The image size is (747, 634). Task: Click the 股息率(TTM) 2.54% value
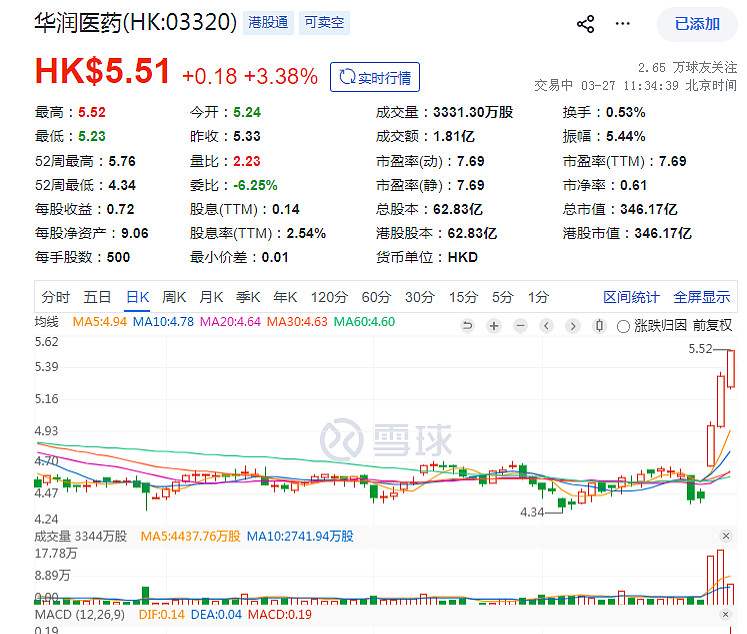tap(306, 233)
